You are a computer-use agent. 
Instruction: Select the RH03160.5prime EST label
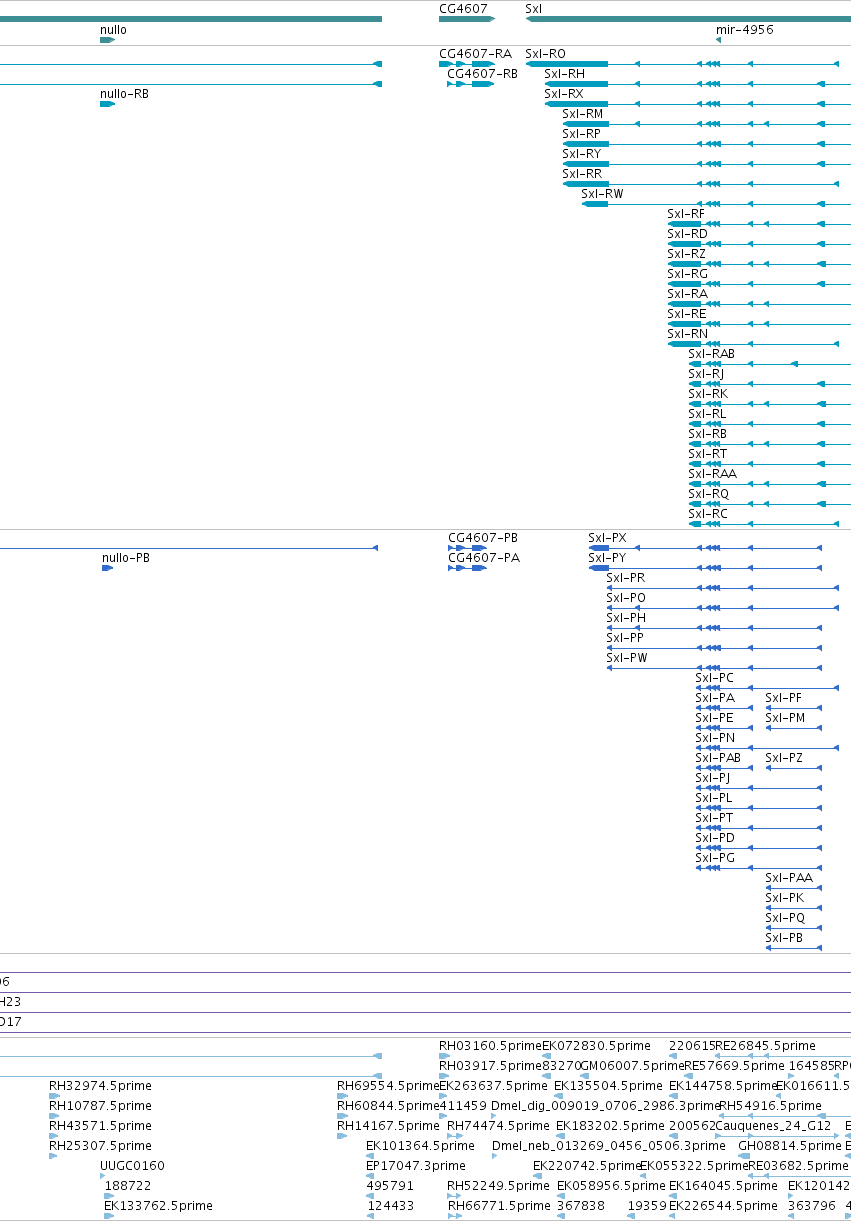coord(490,1046)
